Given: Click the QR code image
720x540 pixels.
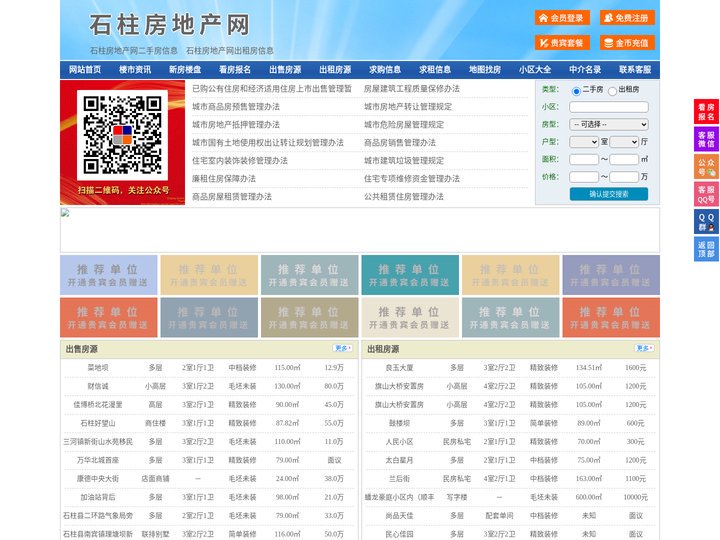Looking at the screenshot, I should click(x=122, y=135).
